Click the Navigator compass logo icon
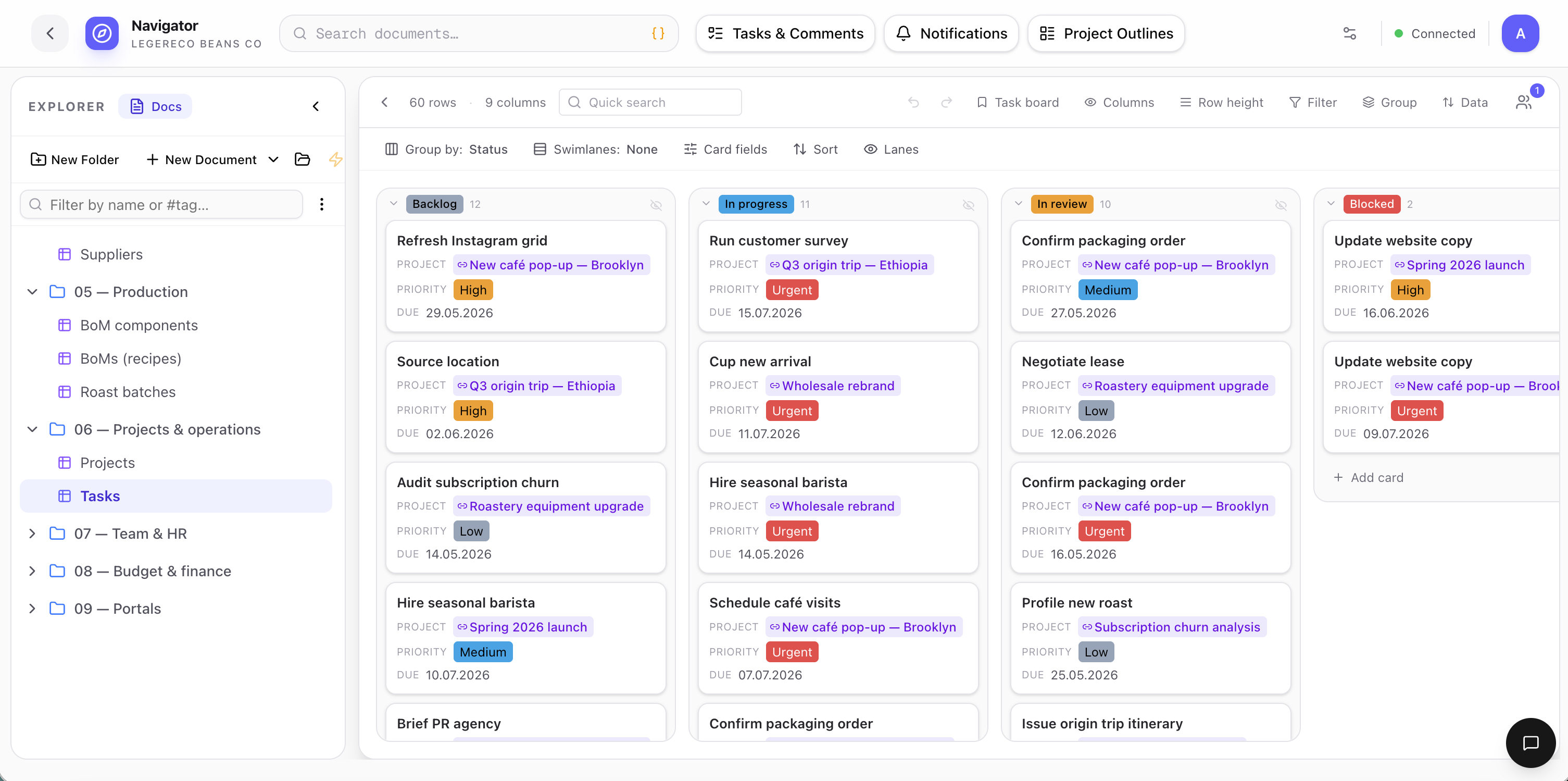The height and width of the screenshot is (781, 1568). 102,33
